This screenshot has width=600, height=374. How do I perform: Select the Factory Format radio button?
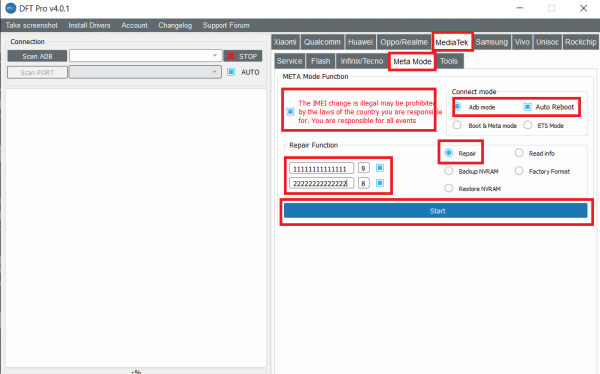[x=519, y=171]
